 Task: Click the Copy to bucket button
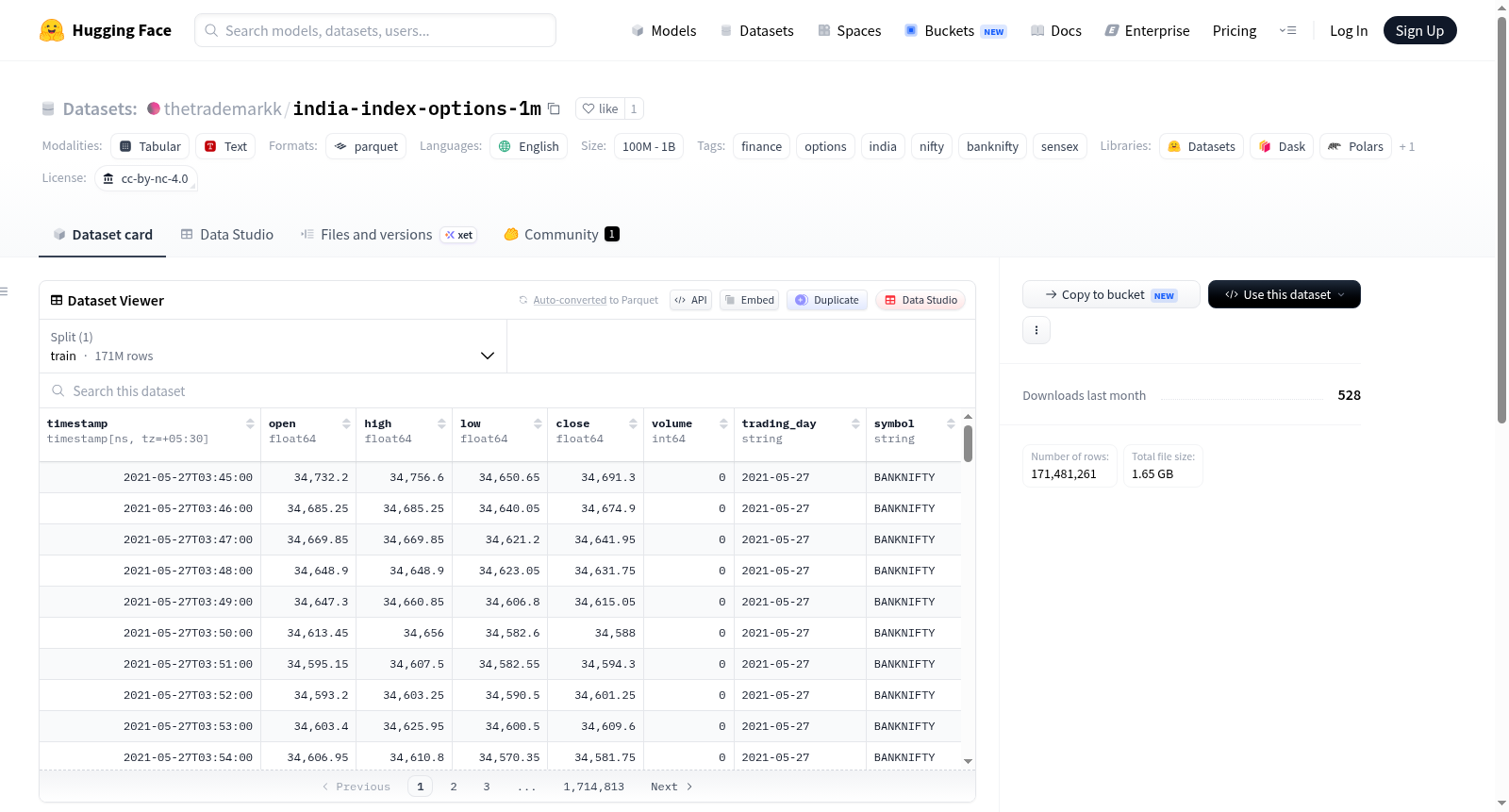pos(1111,294)
